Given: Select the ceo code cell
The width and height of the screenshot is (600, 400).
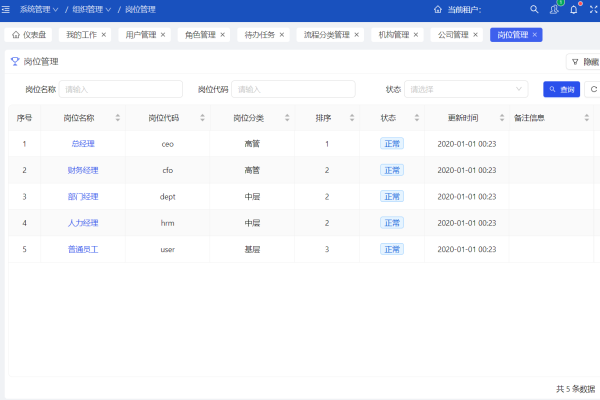Looking at the screenshot, I should (x=168, y=144).
